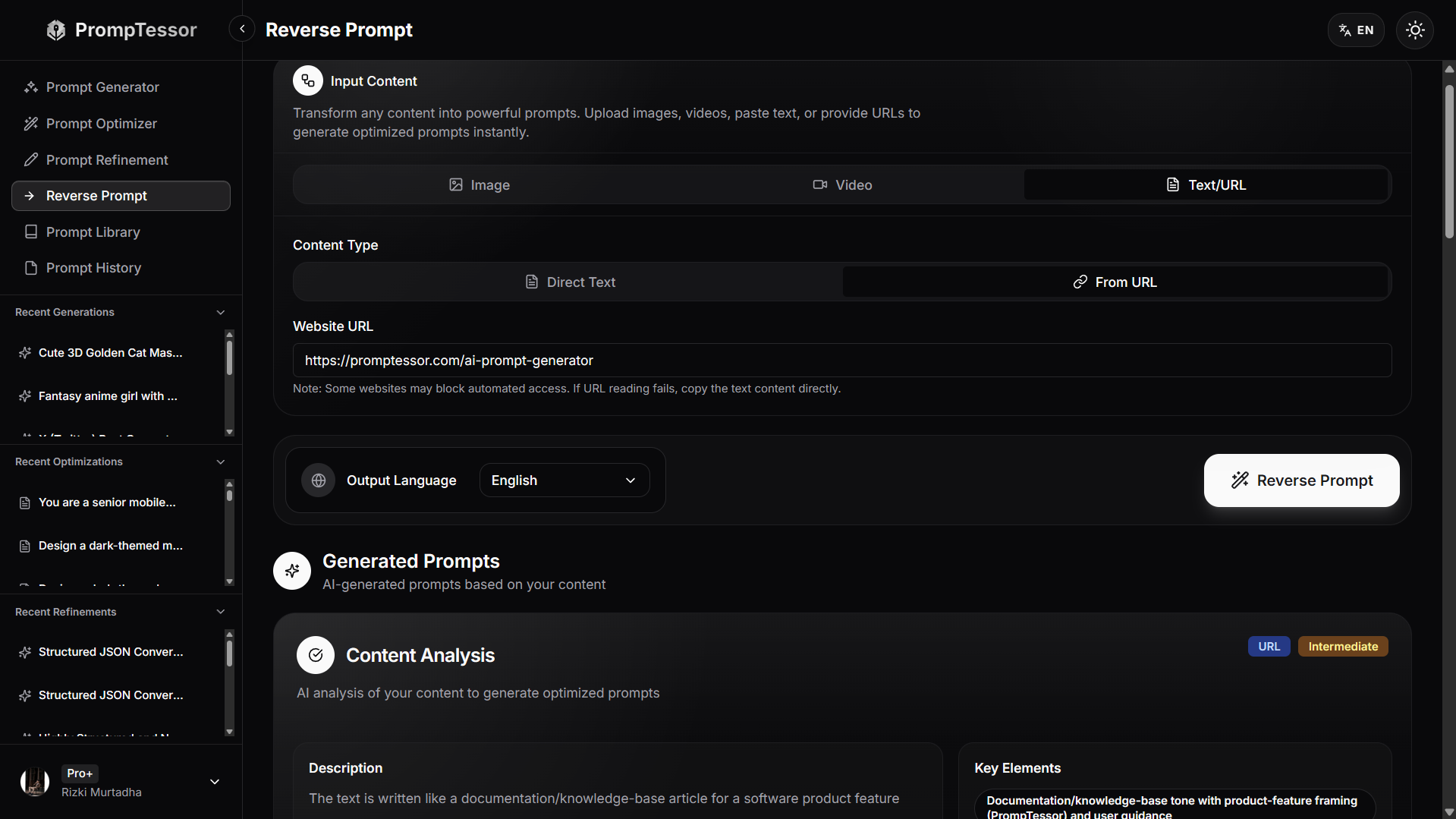Open the Prompt Optimizer page
1456x819 pixels.
pyautogui.click(x=121, y=124)
